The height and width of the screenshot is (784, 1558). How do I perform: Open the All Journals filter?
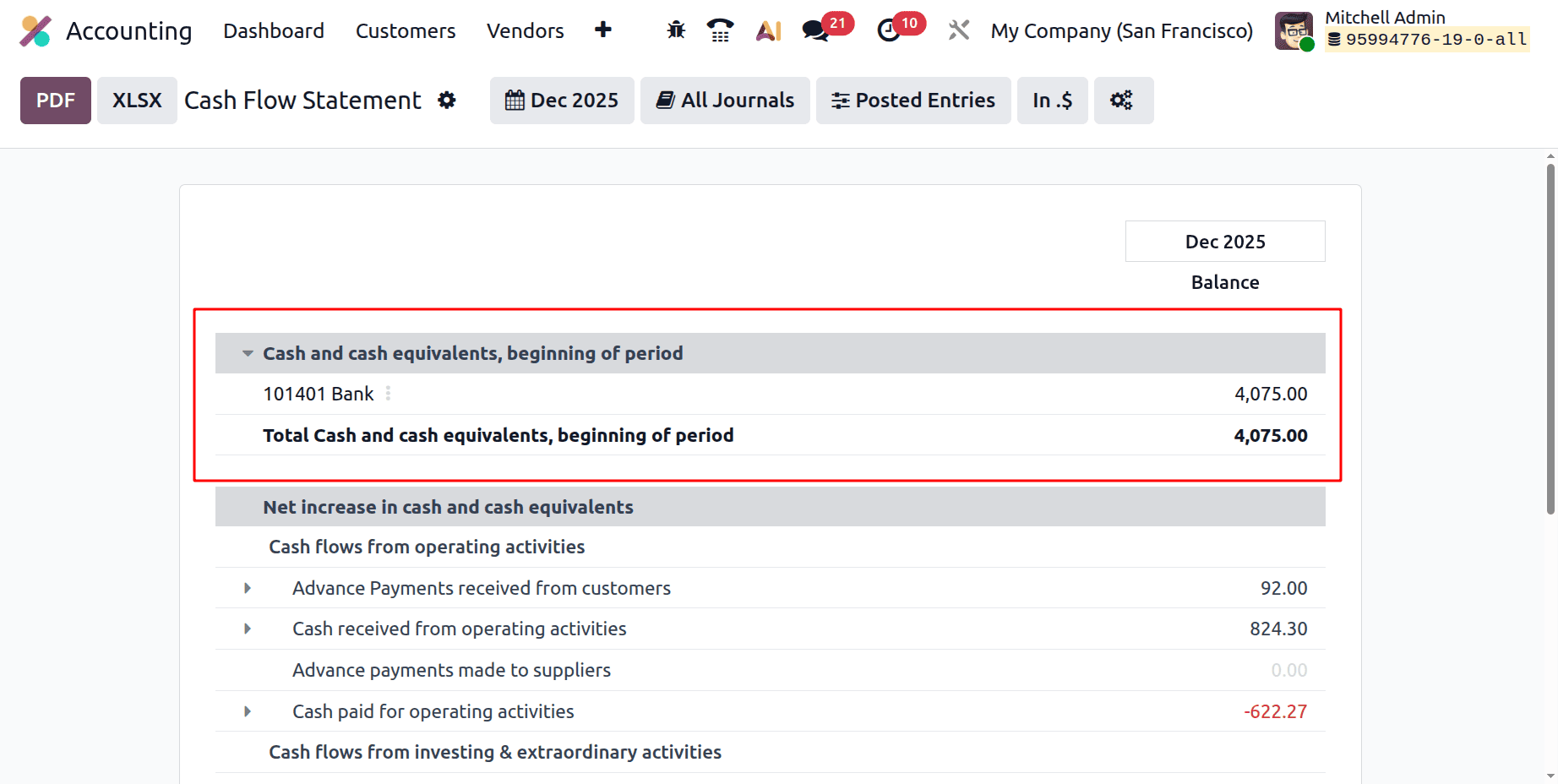[x=724, y=100]
